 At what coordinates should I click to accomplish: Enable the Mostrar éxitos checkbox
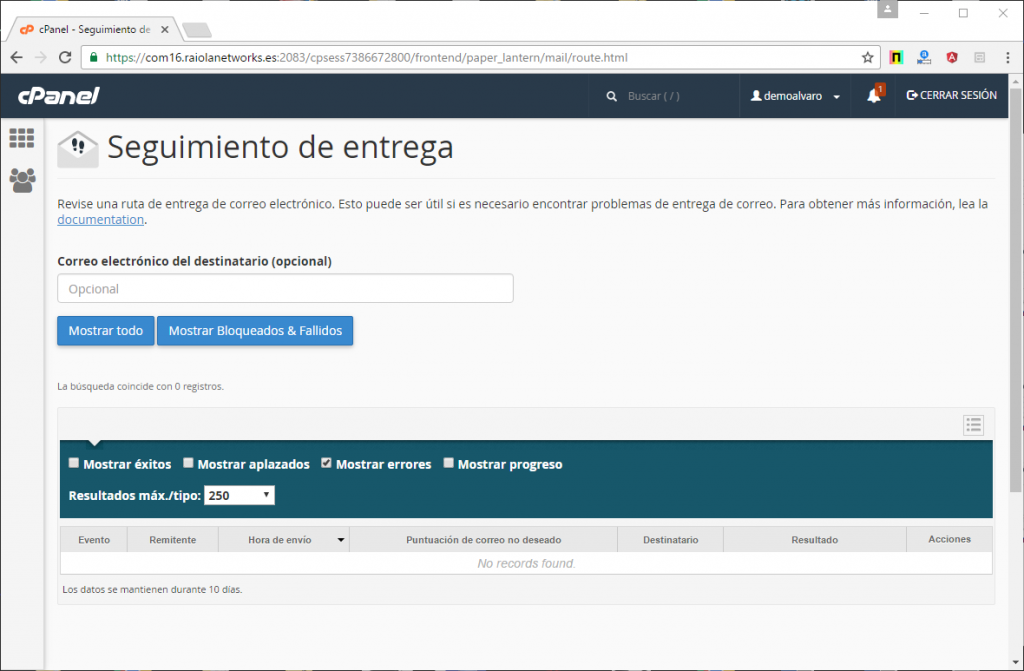coord(74,463)
